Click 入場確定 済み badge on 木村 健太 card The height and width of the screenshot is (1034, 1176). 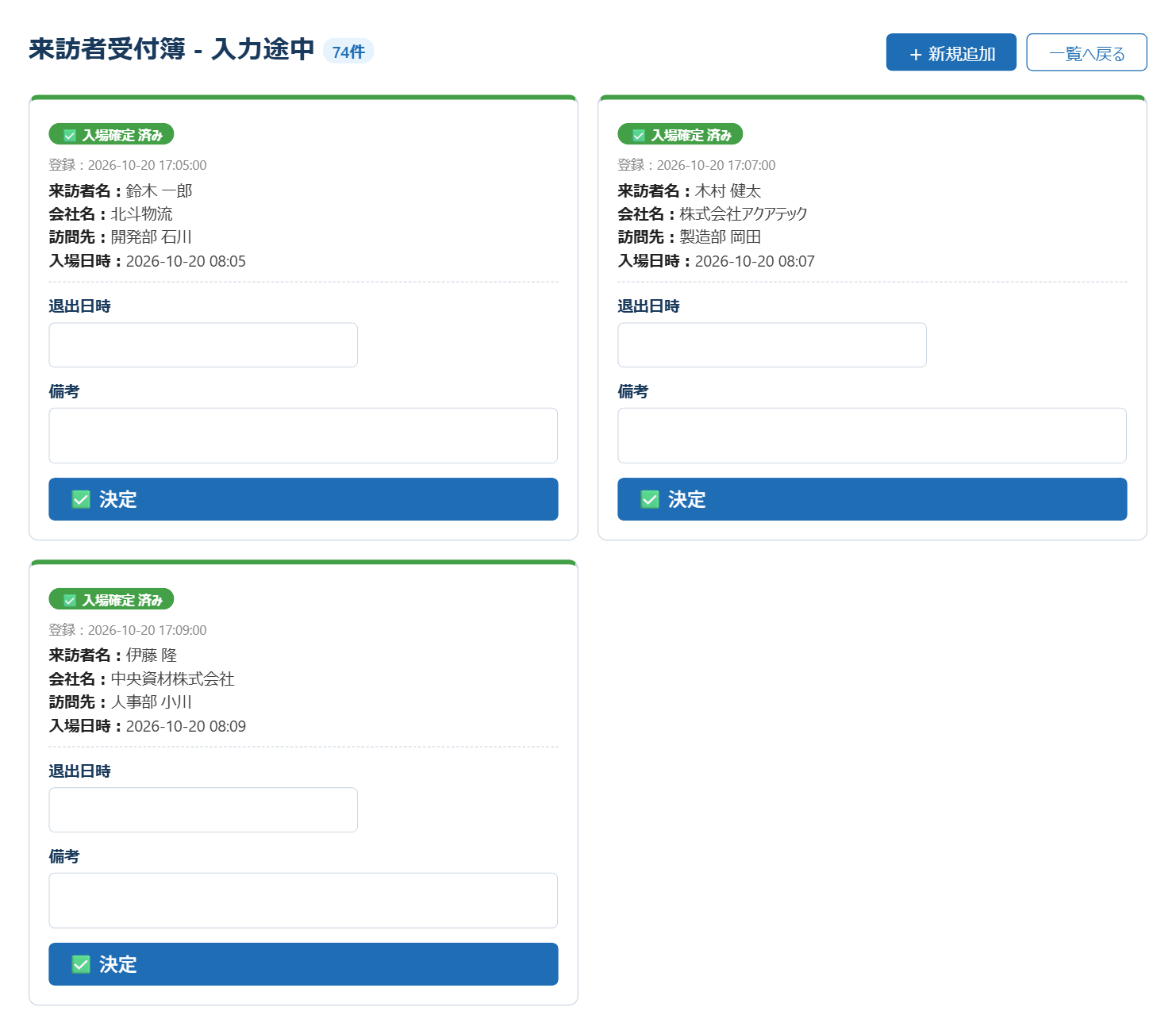(x=680, y=135)
